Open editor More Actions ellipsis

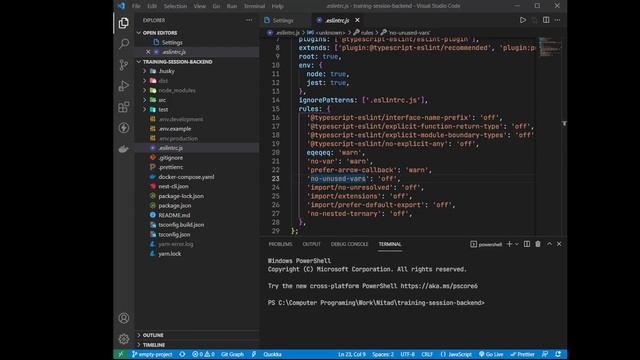[x=558, y=20]
